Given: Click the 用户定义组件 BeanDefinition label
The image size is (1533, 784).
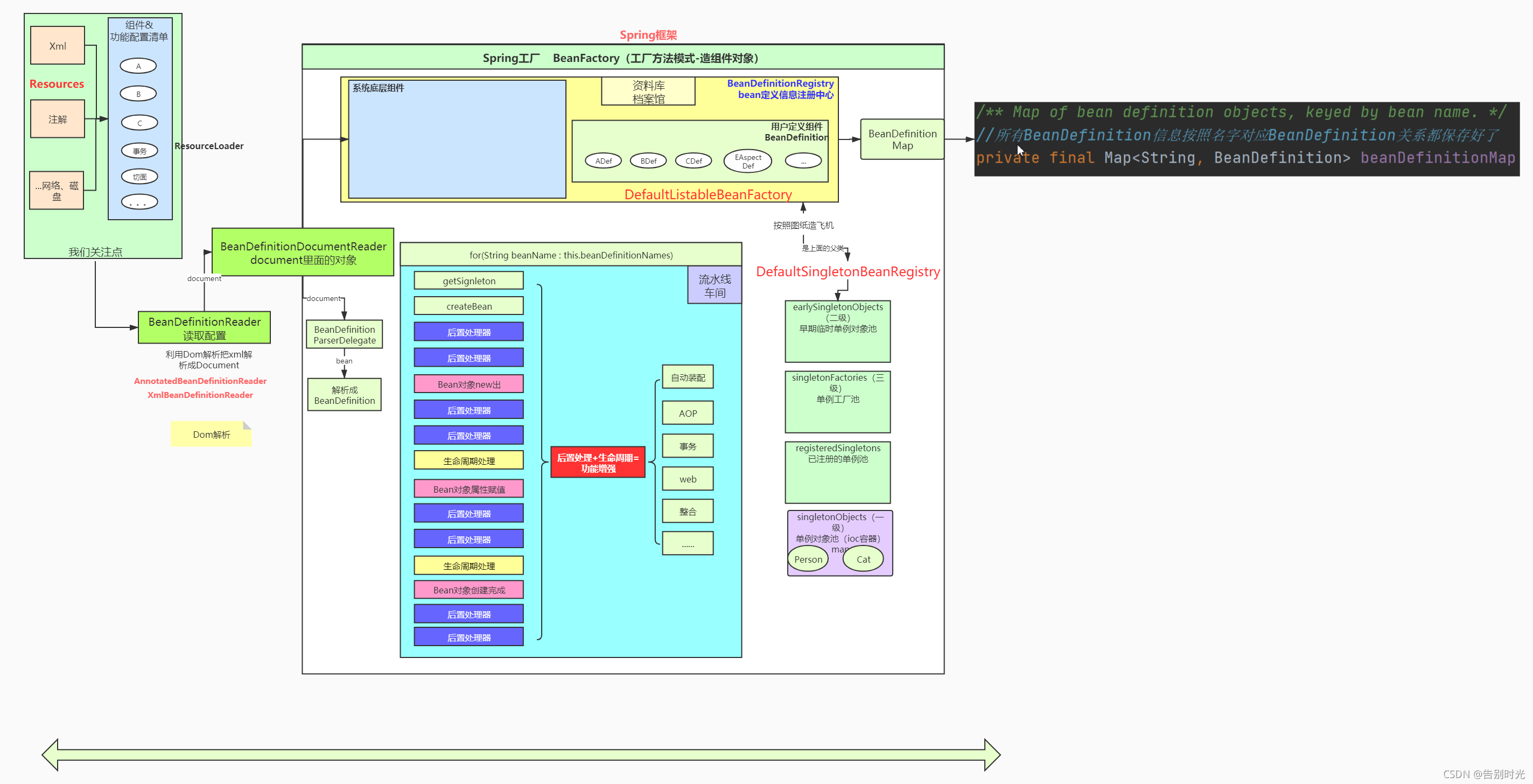Looking at the screenshot, I should click(x=796, y=131).
